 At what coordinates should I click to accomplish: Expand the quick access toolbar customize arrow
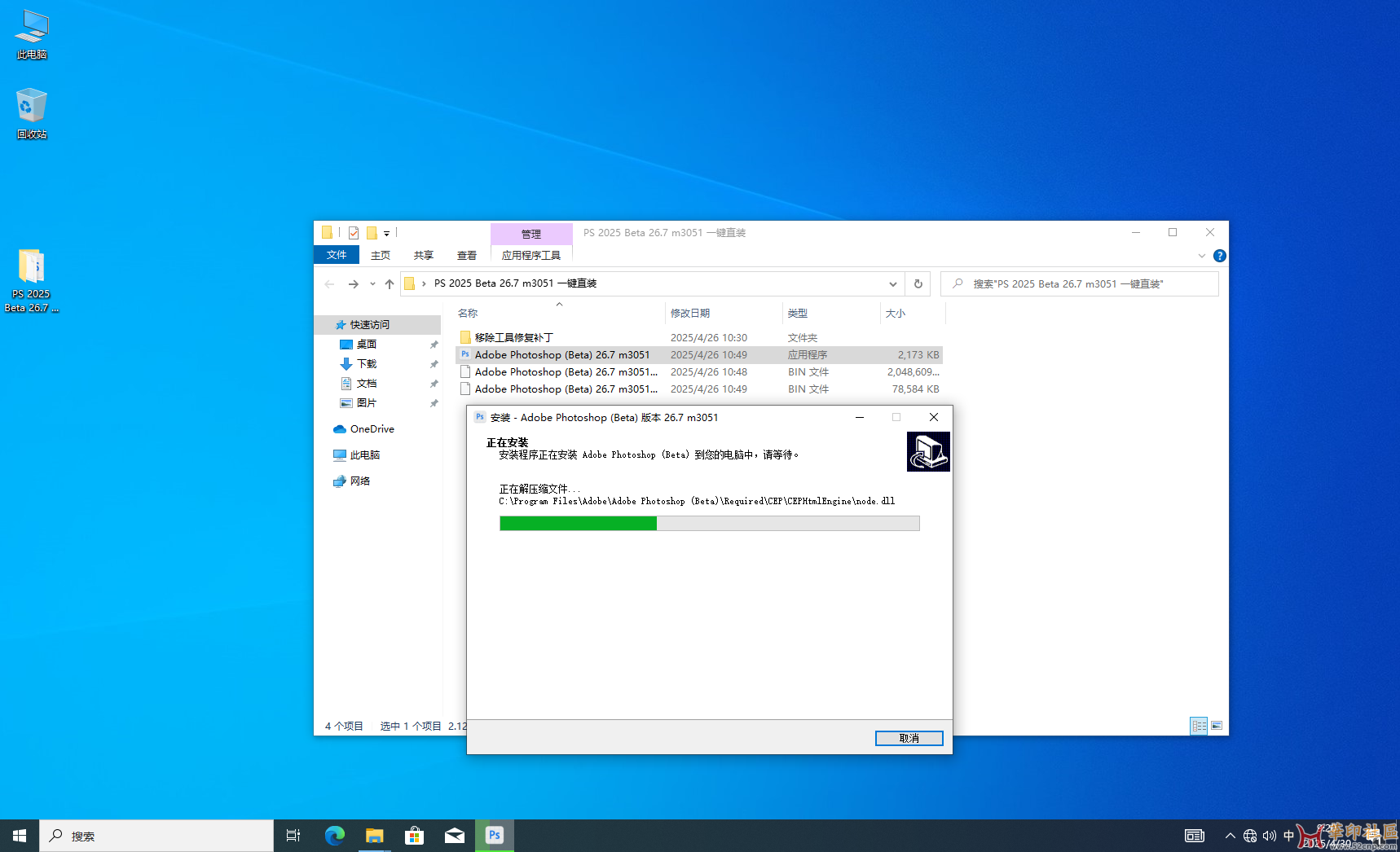387,234
